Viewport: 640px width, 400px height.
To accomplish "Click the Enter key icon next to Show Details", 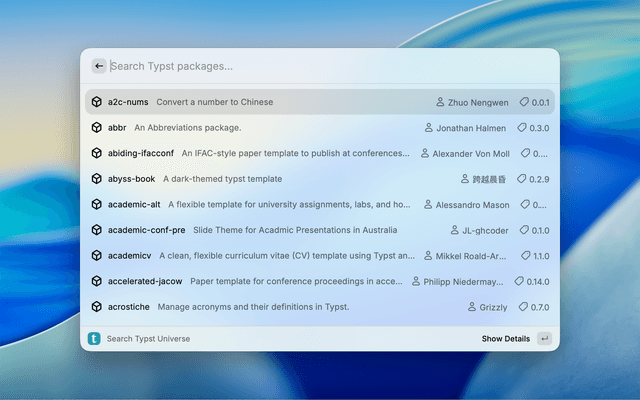I will pos(544,339).
